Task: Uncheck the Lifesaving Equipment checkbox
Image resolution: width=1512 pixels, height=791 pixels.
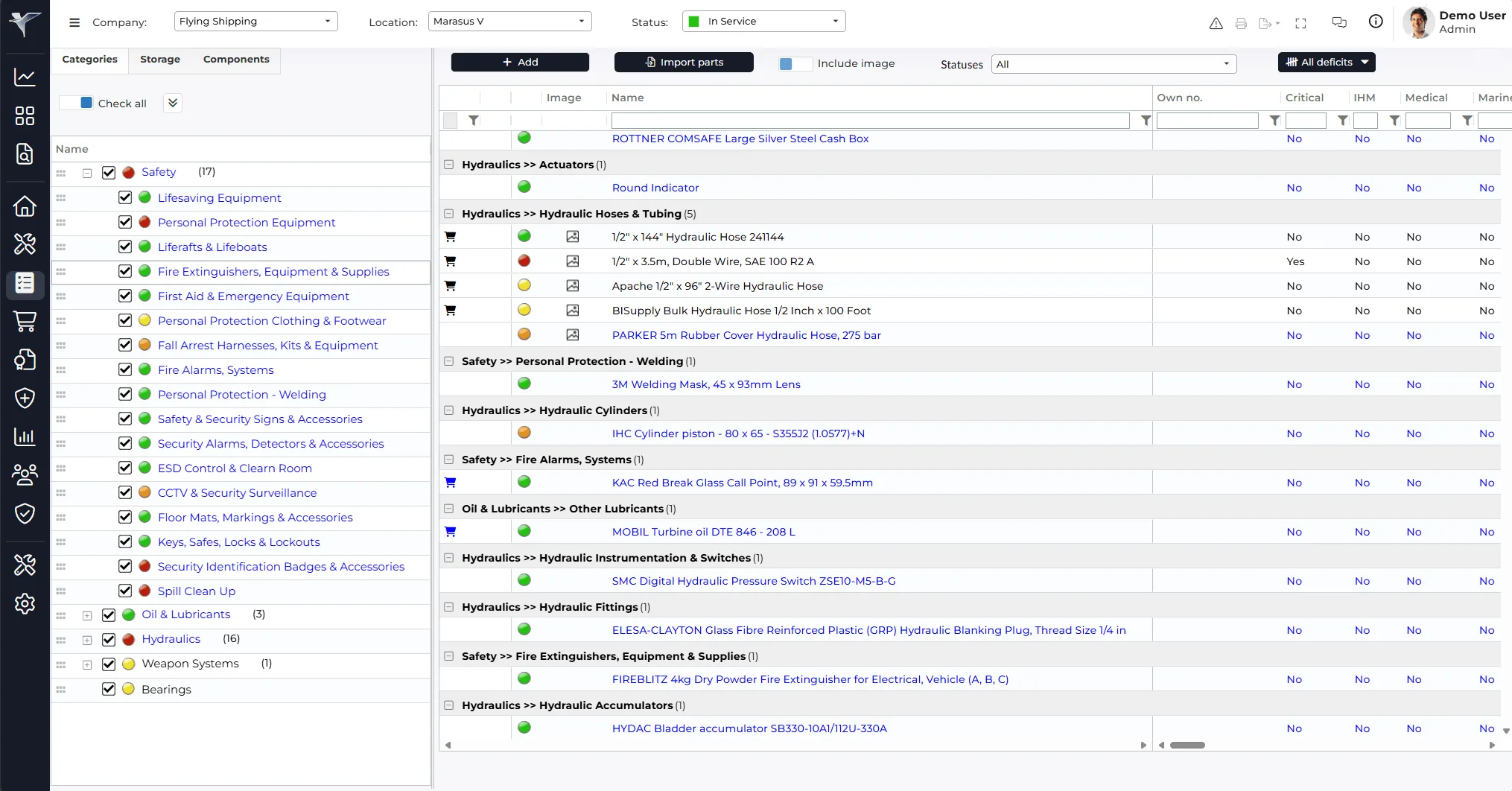Action: coord(125,198)
